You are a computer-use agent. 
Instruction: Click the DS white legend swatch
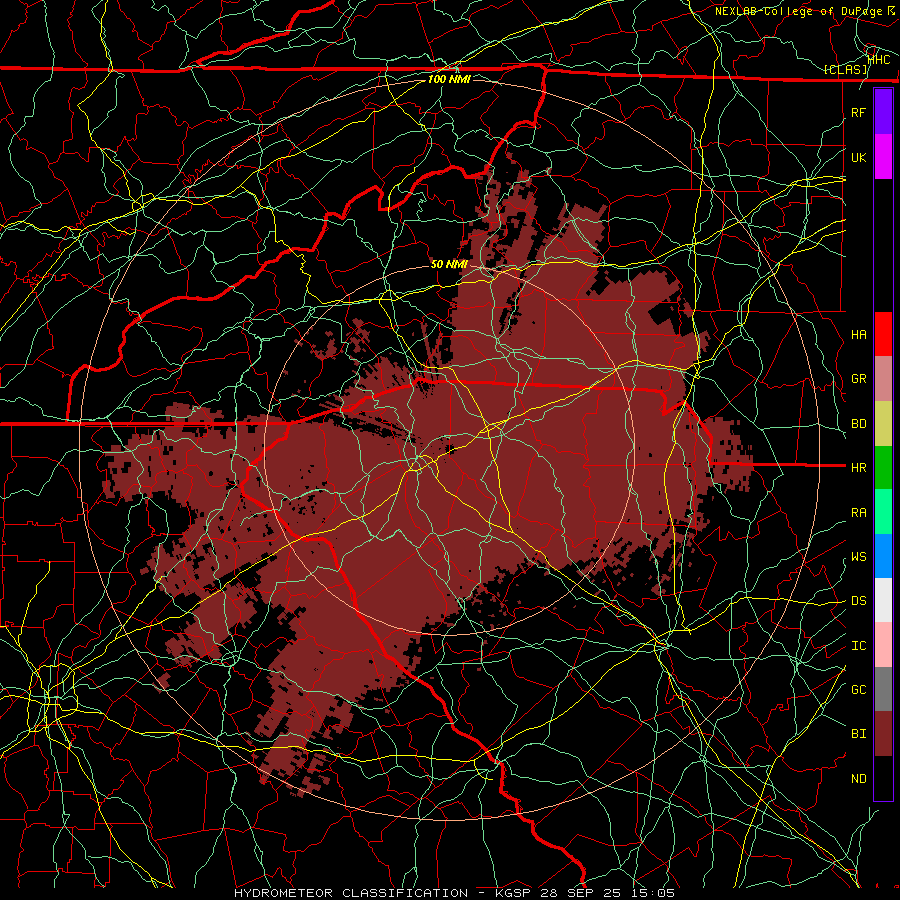[883, 600]
